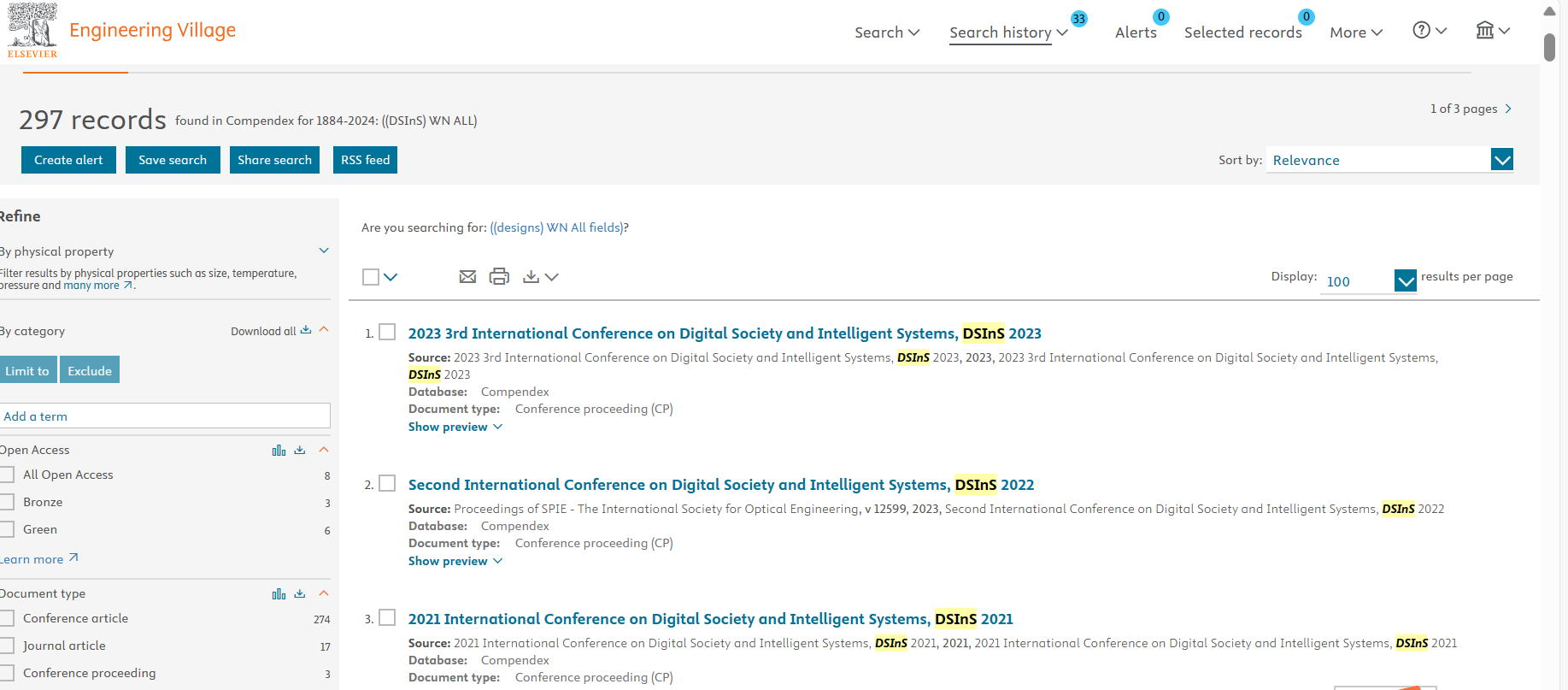Show Open Access bar chart icon
Image resolution: width=1568 pixels, height=690 pixels.
click(x=279, y=451)
